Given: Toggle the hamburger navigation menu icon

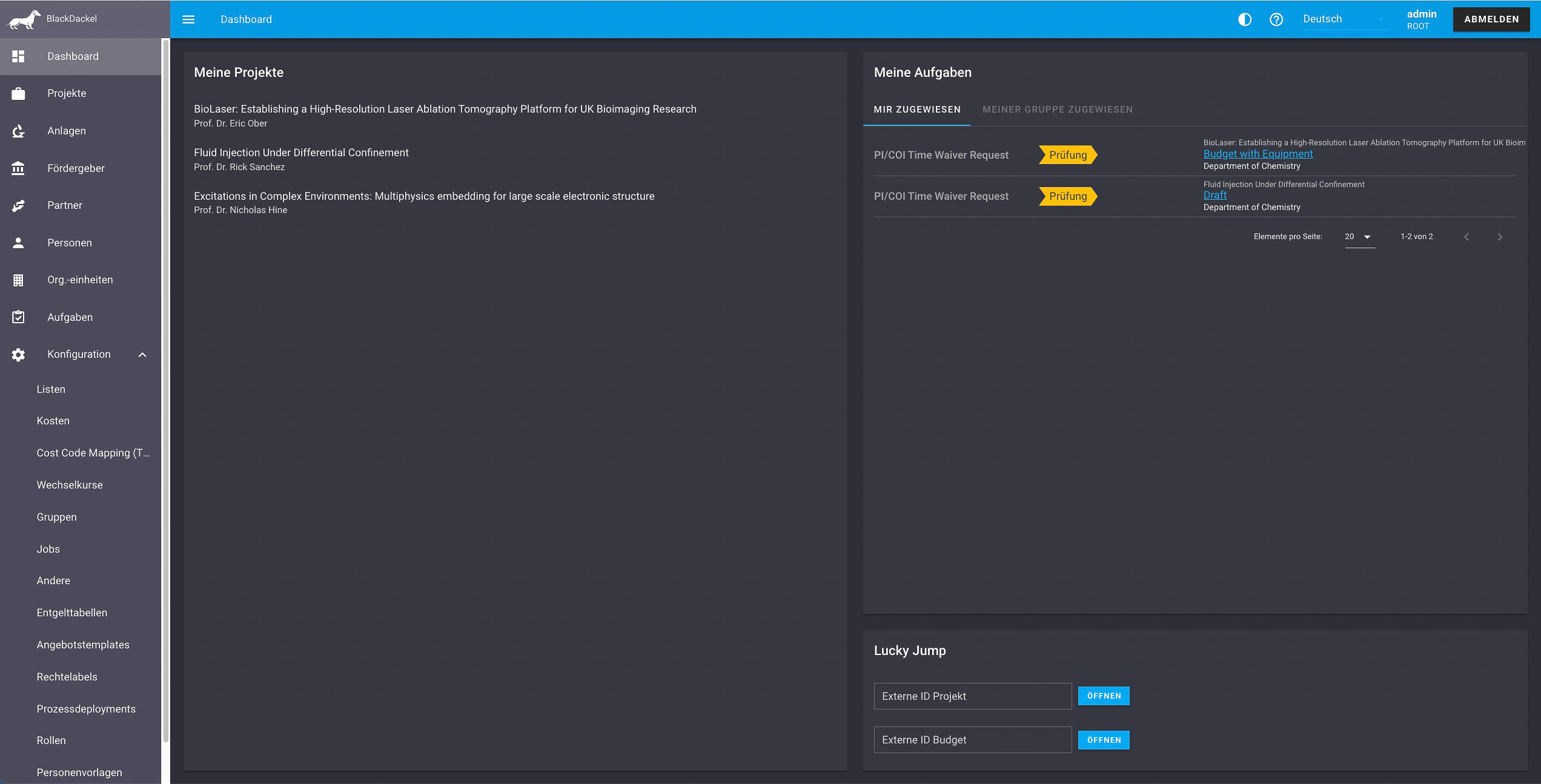Looking at the screenshot, I should 188,19.
